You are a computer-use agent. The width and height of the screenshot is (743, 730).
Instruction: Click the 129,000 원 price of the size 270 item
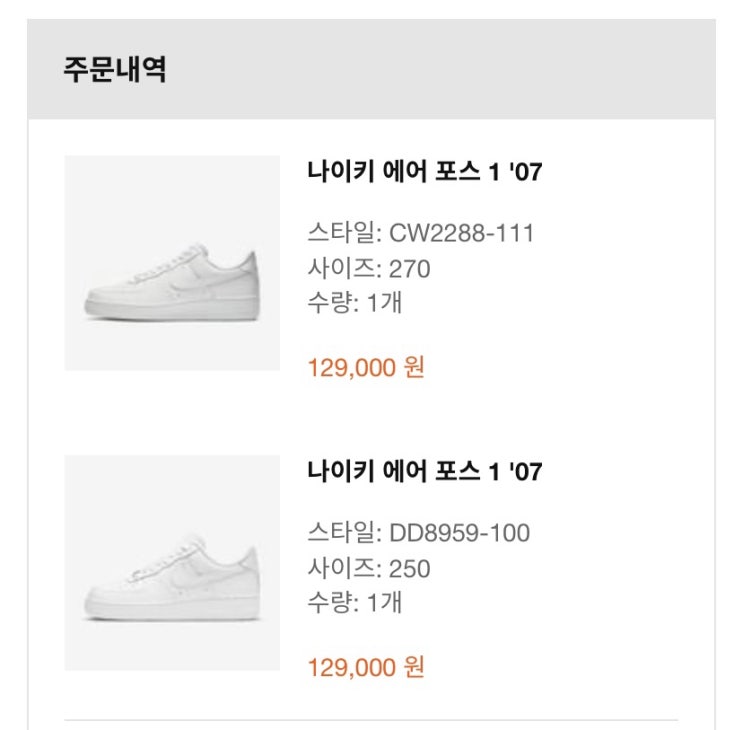366,367
